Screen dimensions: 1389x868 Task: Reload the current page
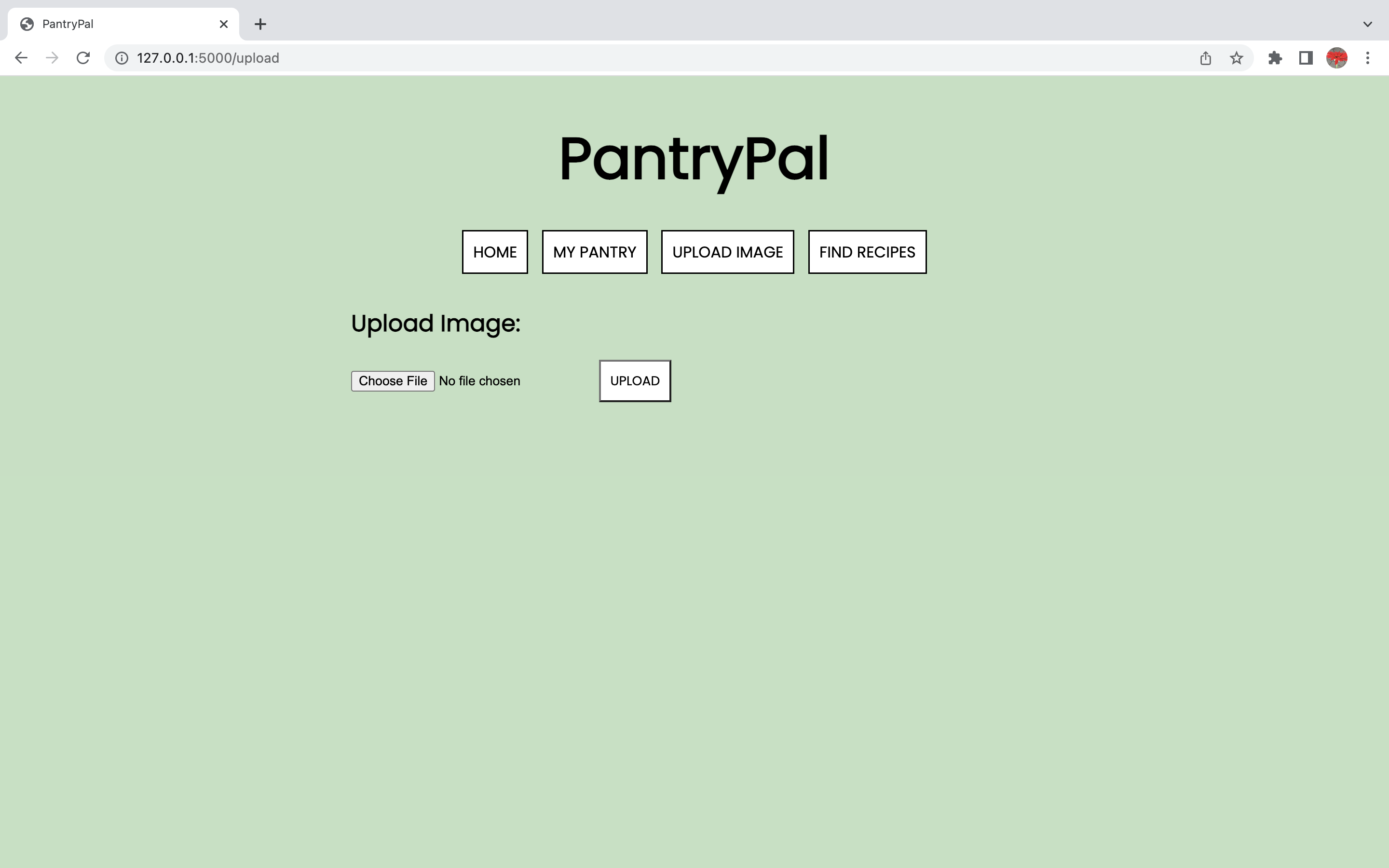83,58
